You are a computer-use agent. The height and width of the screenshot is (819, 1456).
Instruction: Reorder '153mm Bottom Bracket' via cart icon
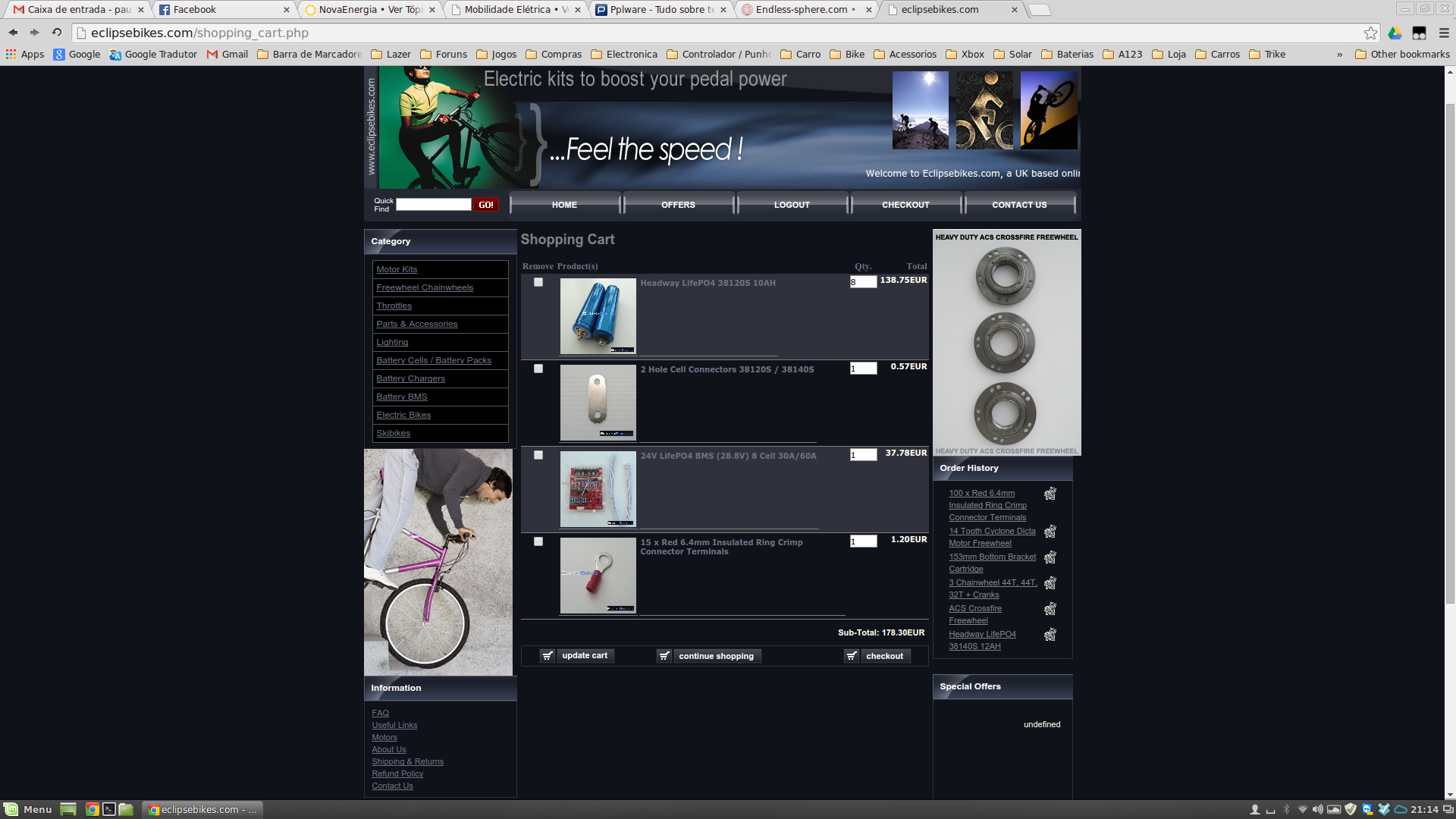coord(1050,557)
